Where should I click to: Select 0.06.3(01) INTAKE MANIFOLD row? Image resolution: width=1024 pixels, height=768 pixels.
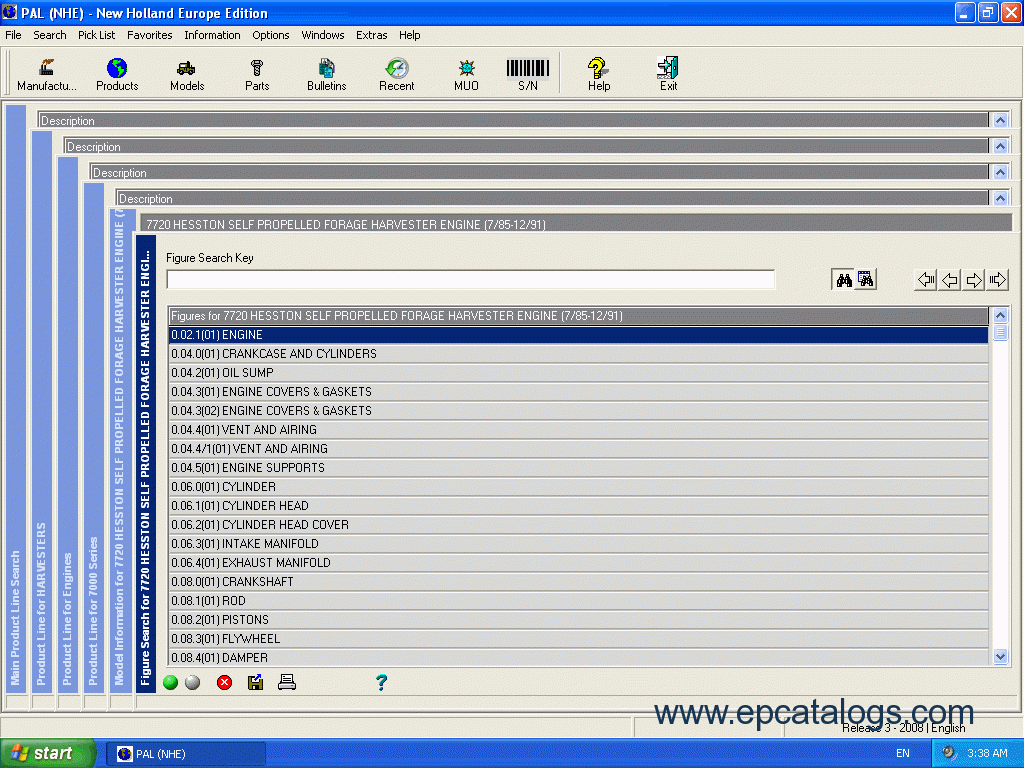[578, 543]
